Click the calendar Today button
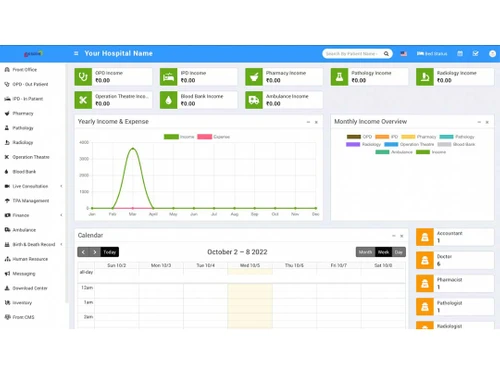 pyautogui.click(x=110, y=252)
